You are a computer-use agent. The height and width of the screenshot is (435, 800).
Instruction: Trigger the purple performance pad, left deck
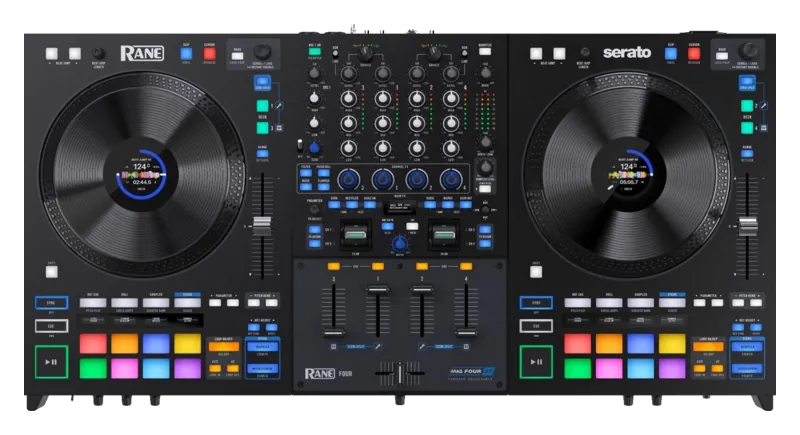187,368
